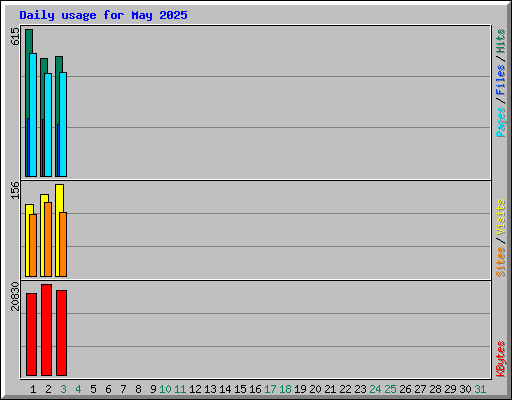Click the green day 3 axis label
Image resolution: width=512 pixels, height=400 pixels.
[63, 389]
